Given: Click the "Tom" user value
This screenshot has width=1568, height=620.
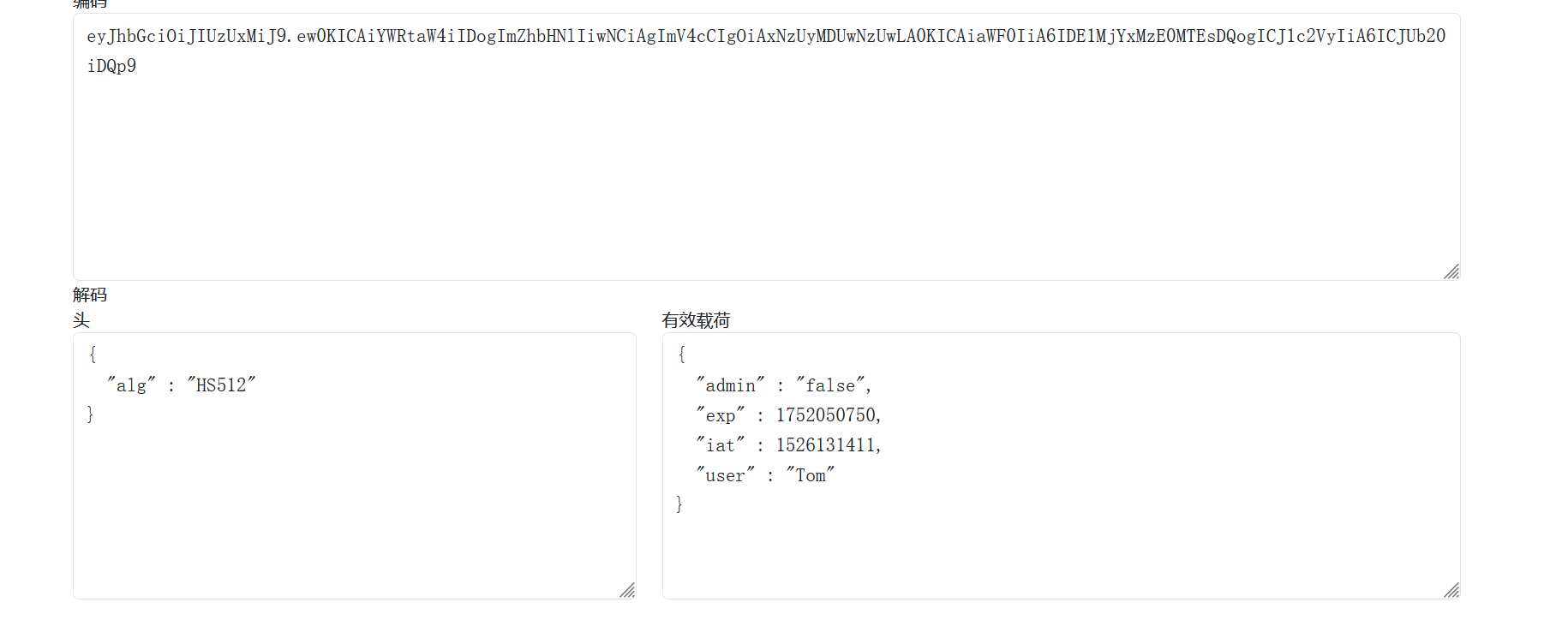Looking at the screenshot, I should coord(811,475).
